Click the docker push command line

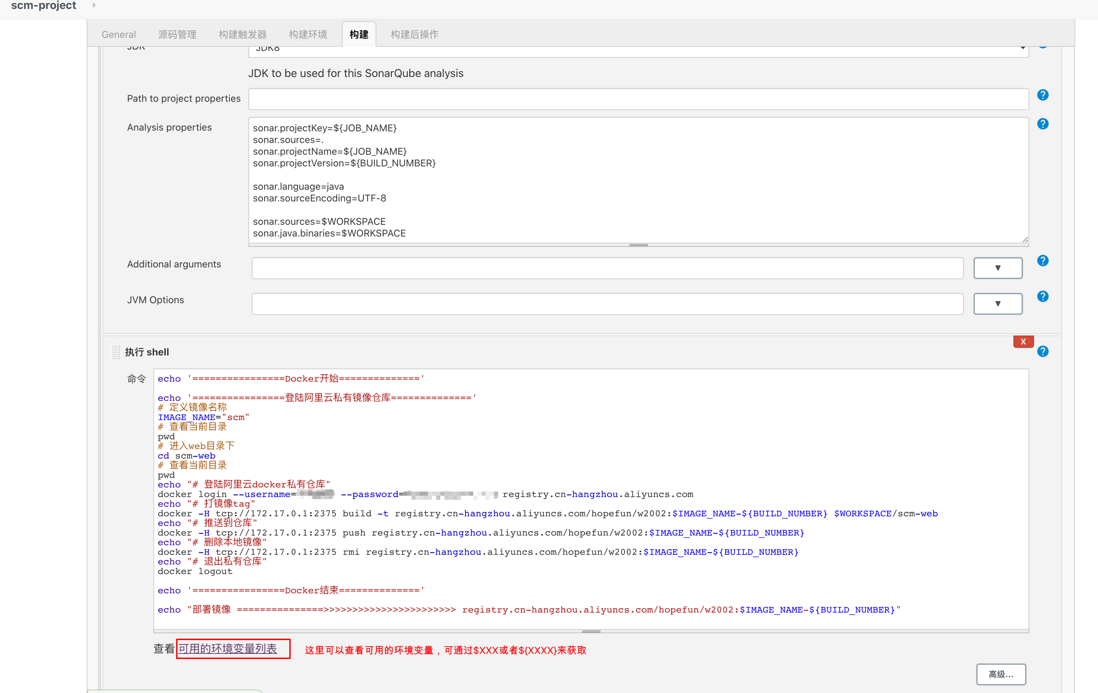(480, 533)
